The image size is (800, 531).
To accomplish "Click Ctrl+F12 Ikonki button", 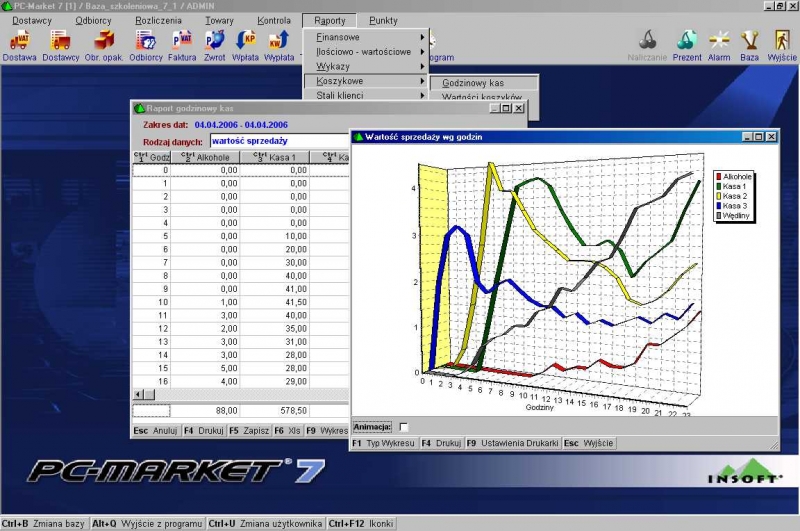I will (x=361, y=523).
